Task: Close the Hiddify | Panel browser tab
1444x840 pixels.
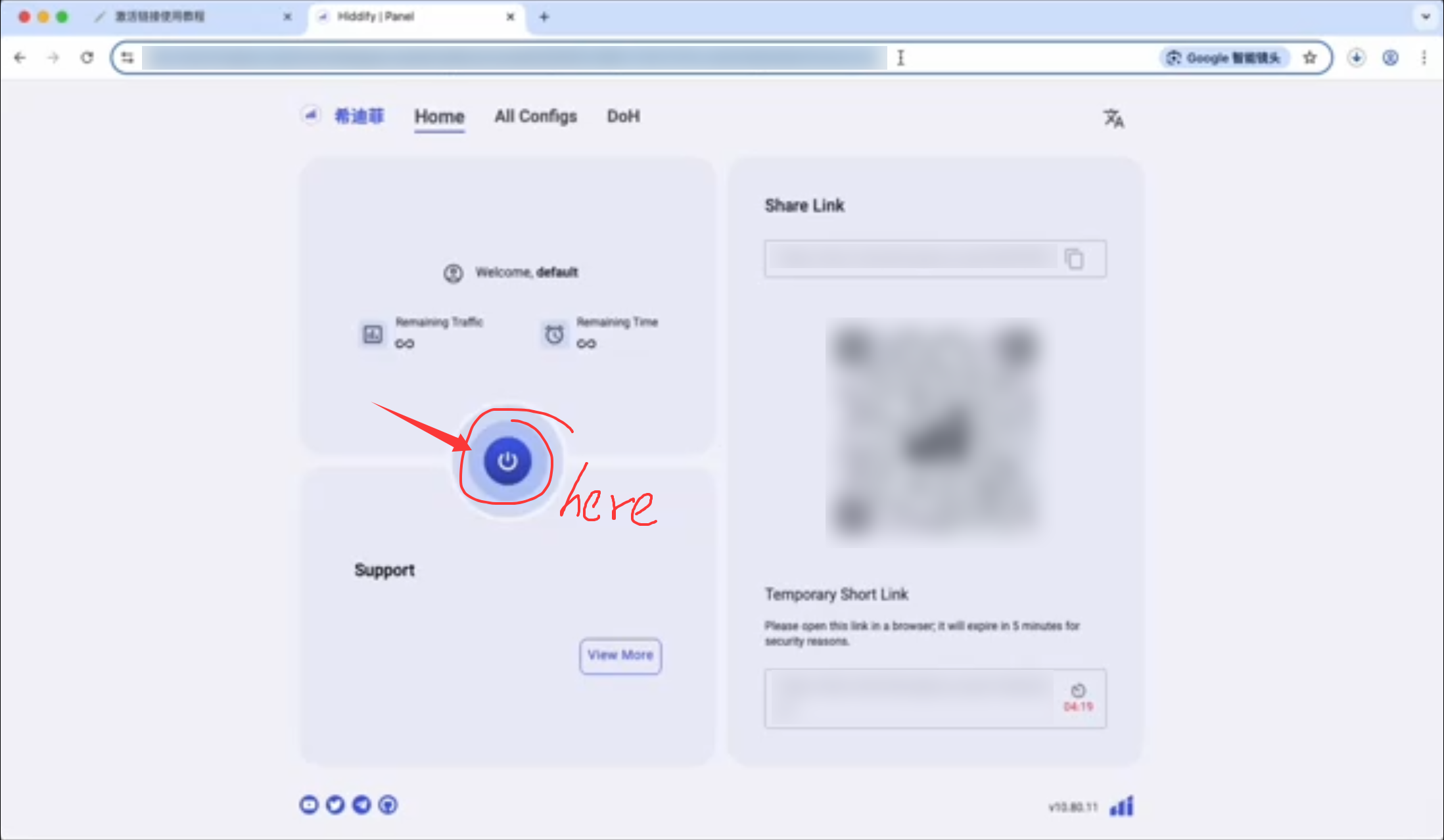Action: pyautogui.click(x=510, y=17)
